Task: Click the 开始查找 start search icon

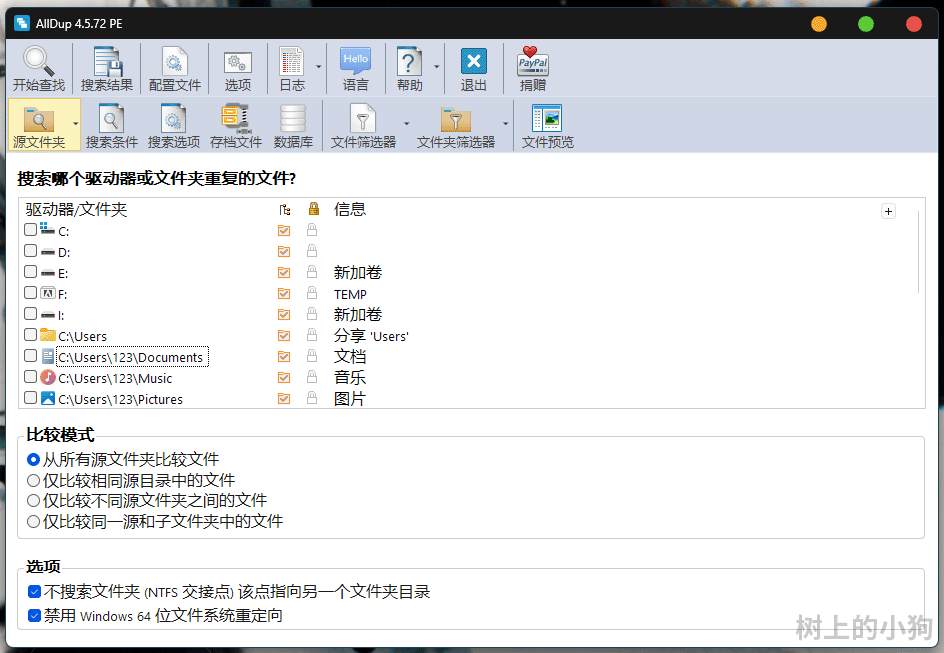Action: (38, 69)
